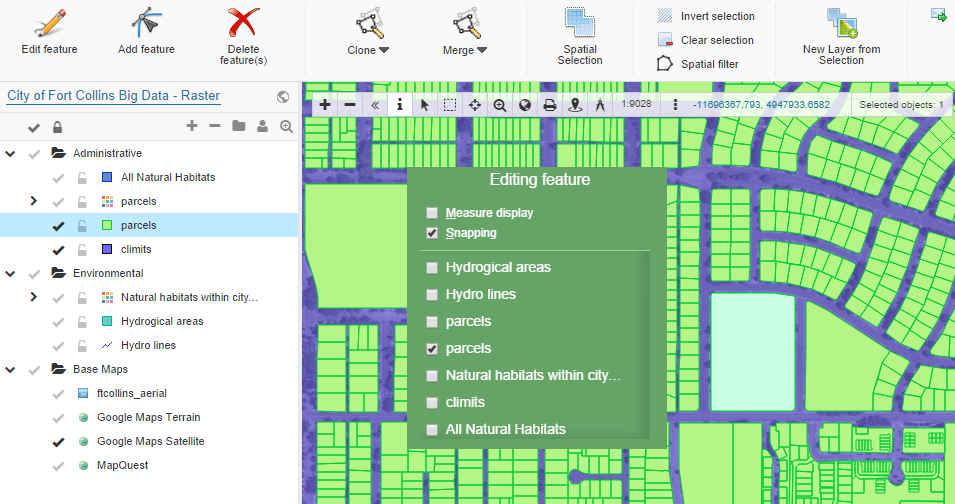Click the Edit feature pencil tool
The width and height of the screenshot is (955, 504).
49,32
